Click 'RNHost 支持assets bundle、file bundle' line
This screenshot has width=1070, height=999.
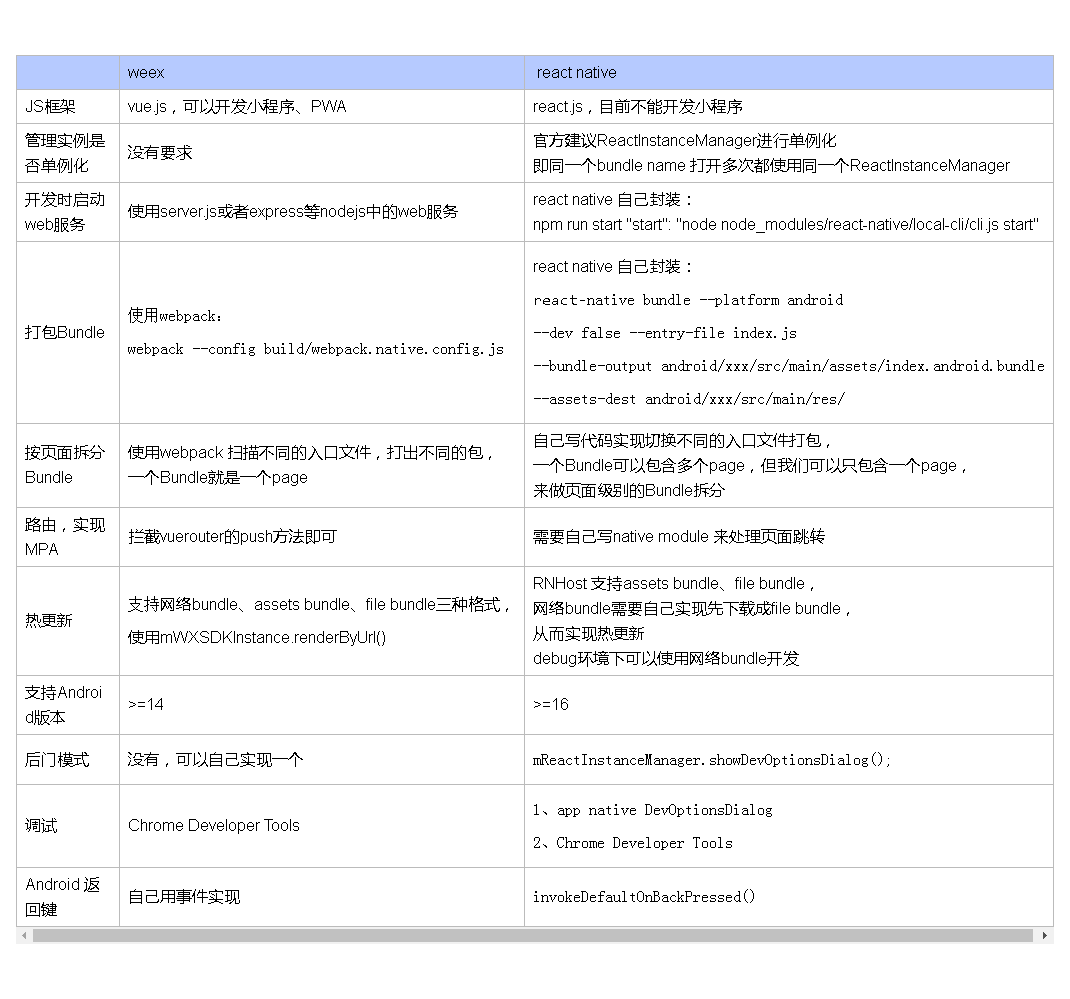click(x=674, y=584)
